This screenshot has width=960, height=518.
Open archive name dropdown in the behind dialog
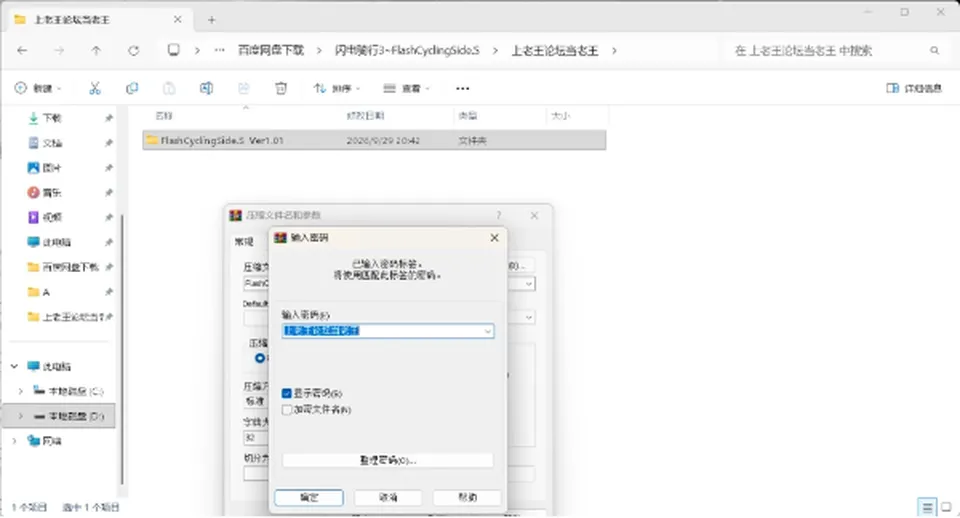[x=528, y=284]
